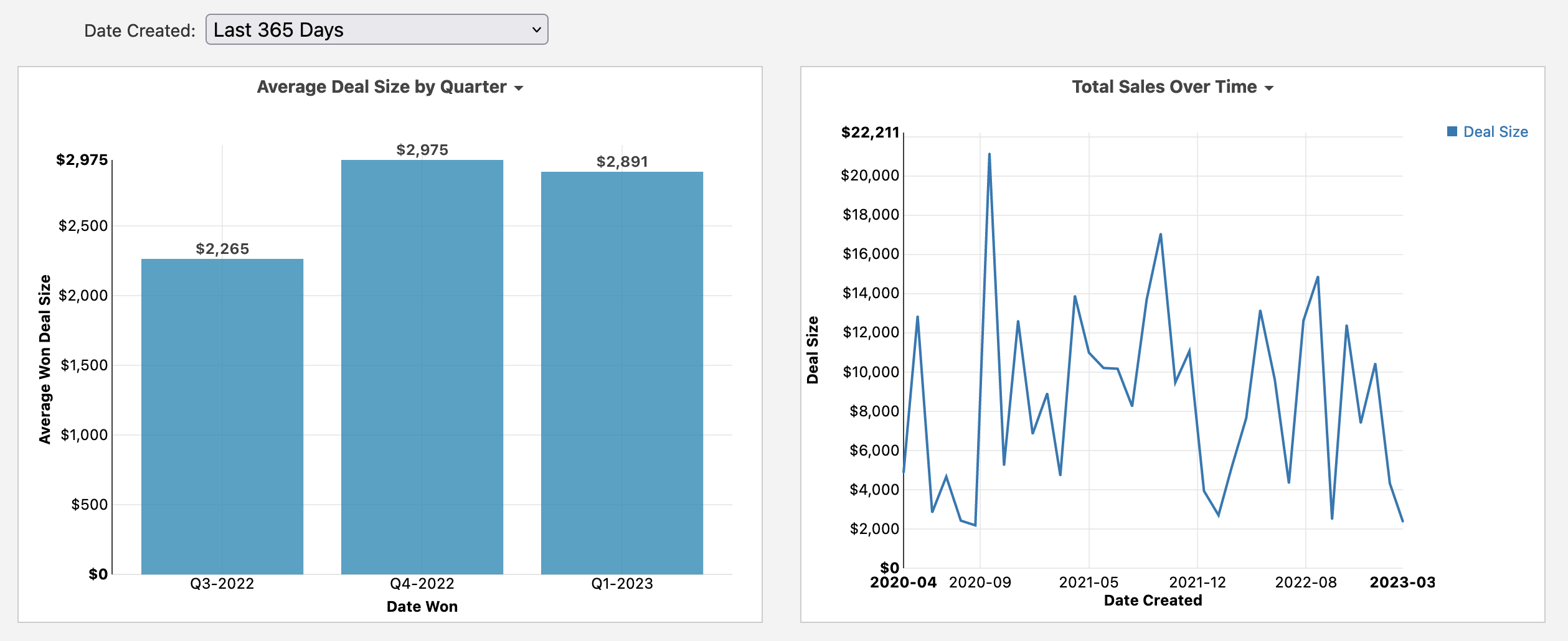
Task: Click the $2,975 data label
Action: click(422, 149)
